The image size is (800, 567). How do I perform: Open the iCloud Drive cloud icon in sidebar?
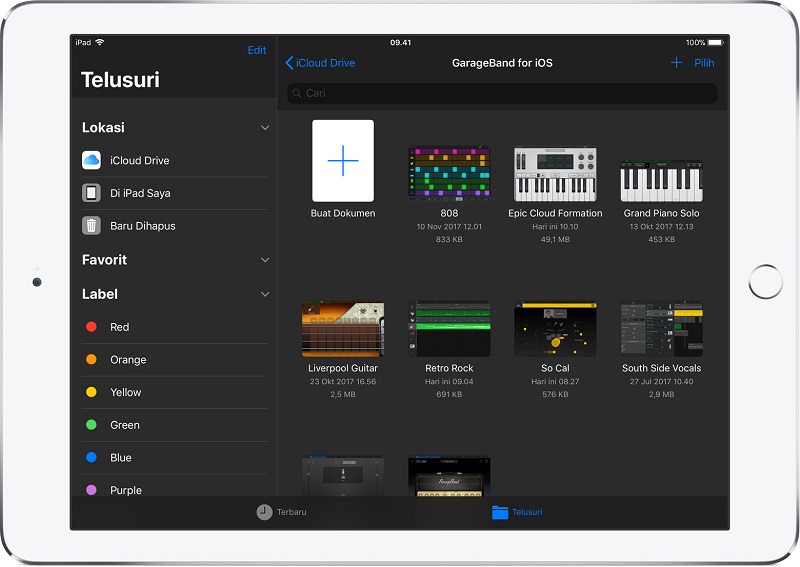click(91, 160)
